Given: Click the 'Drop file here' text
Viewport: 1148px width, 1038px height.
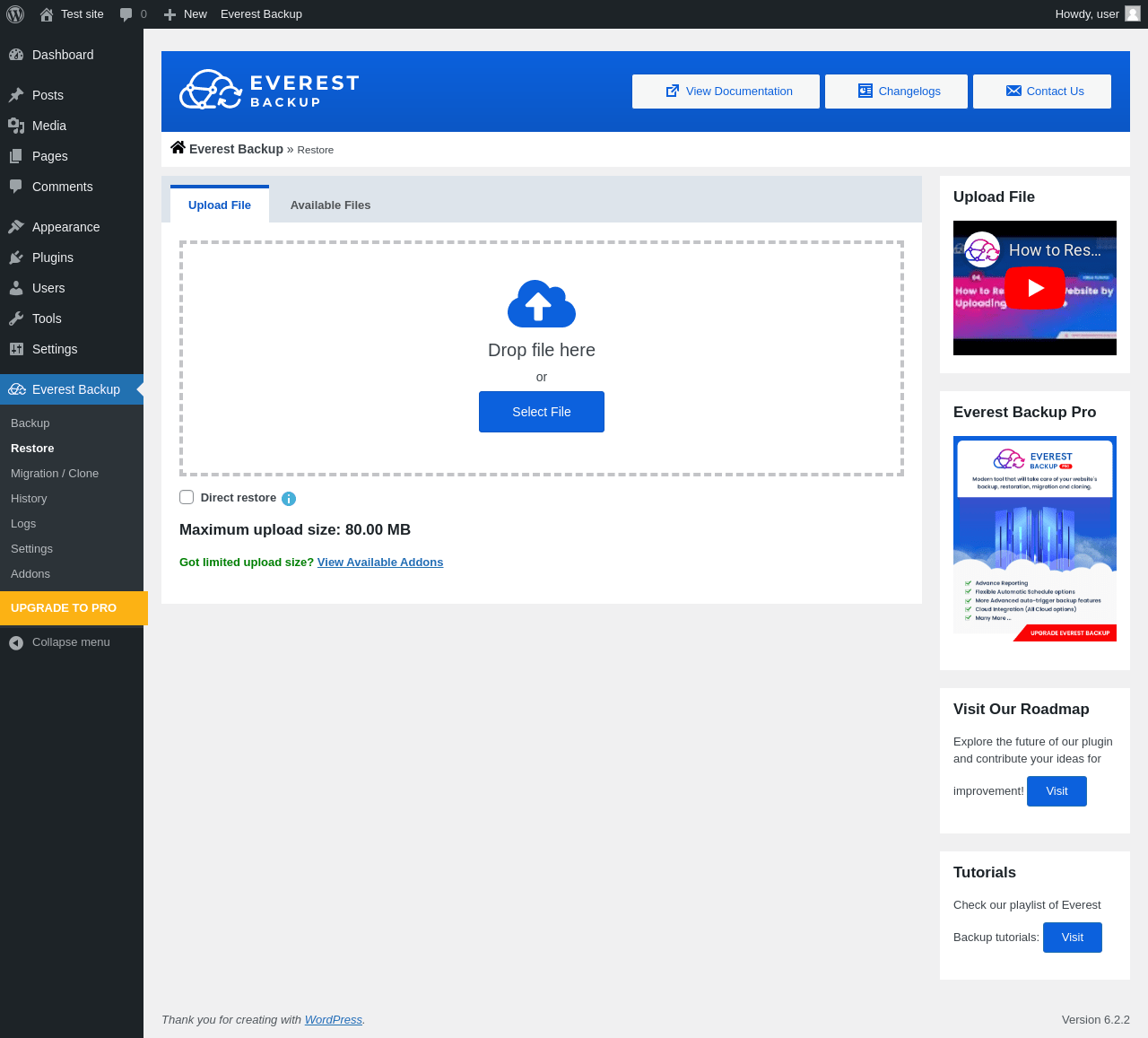Looking at the screenshot, I should coord(542,350).
